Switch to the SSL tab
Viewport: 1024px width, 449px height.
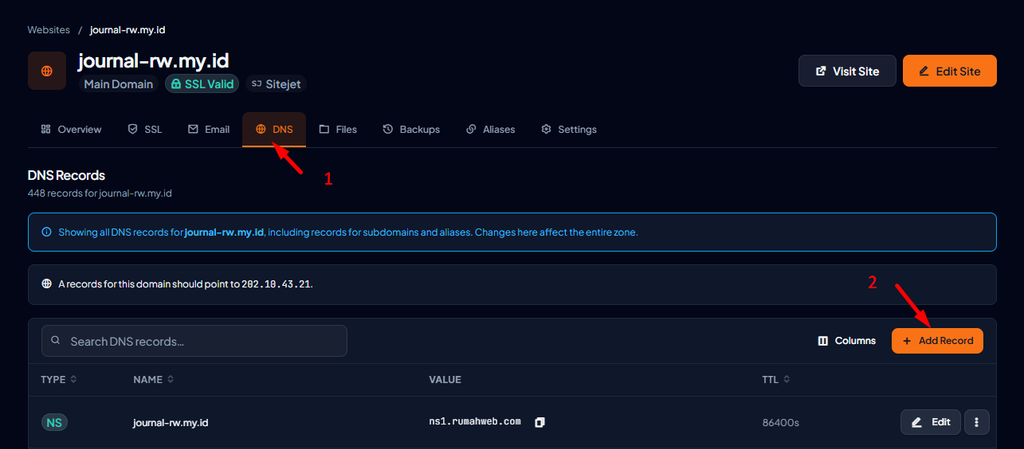[x=144, y=129]
